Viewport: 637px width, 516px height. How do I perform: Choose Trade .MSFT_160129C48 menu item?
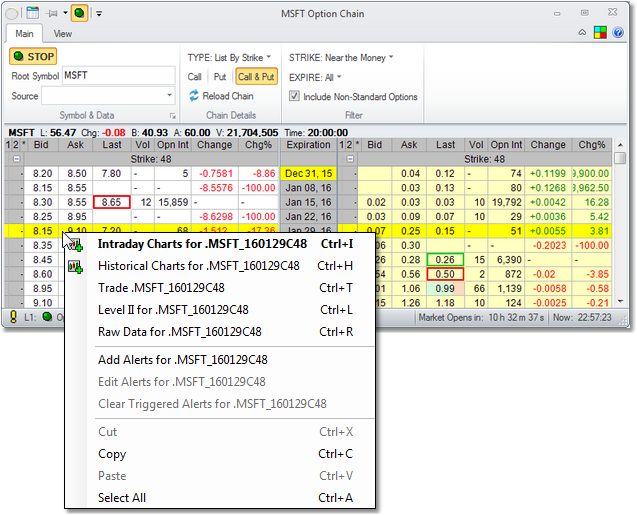point(220,288)
